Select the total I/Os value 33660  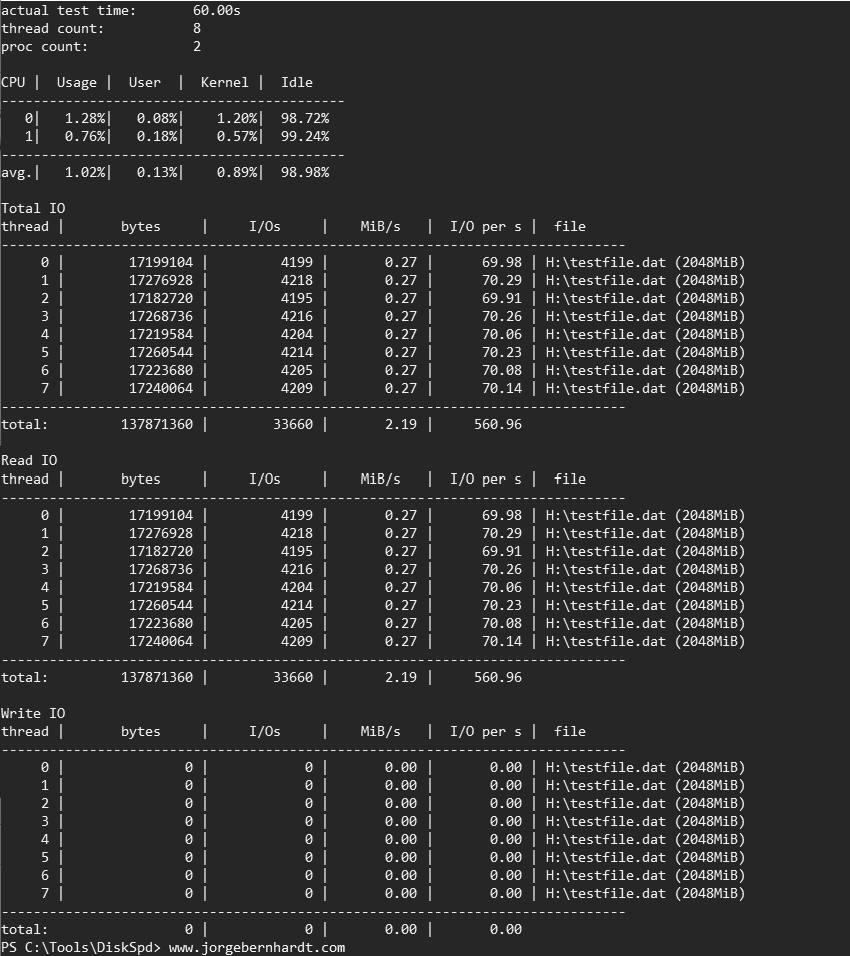(x=297, y=424)
